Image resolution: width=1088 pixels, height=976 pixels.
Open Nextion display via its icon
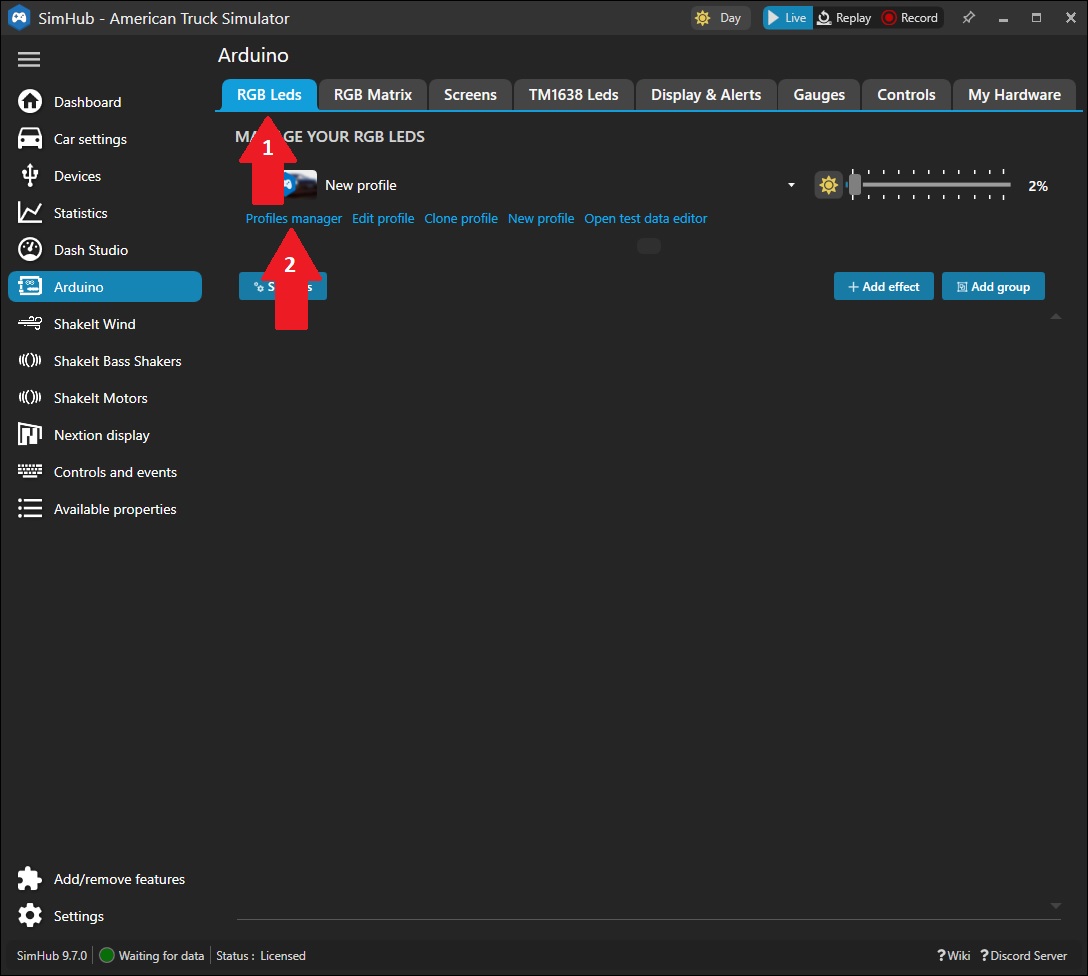point(30,434)
